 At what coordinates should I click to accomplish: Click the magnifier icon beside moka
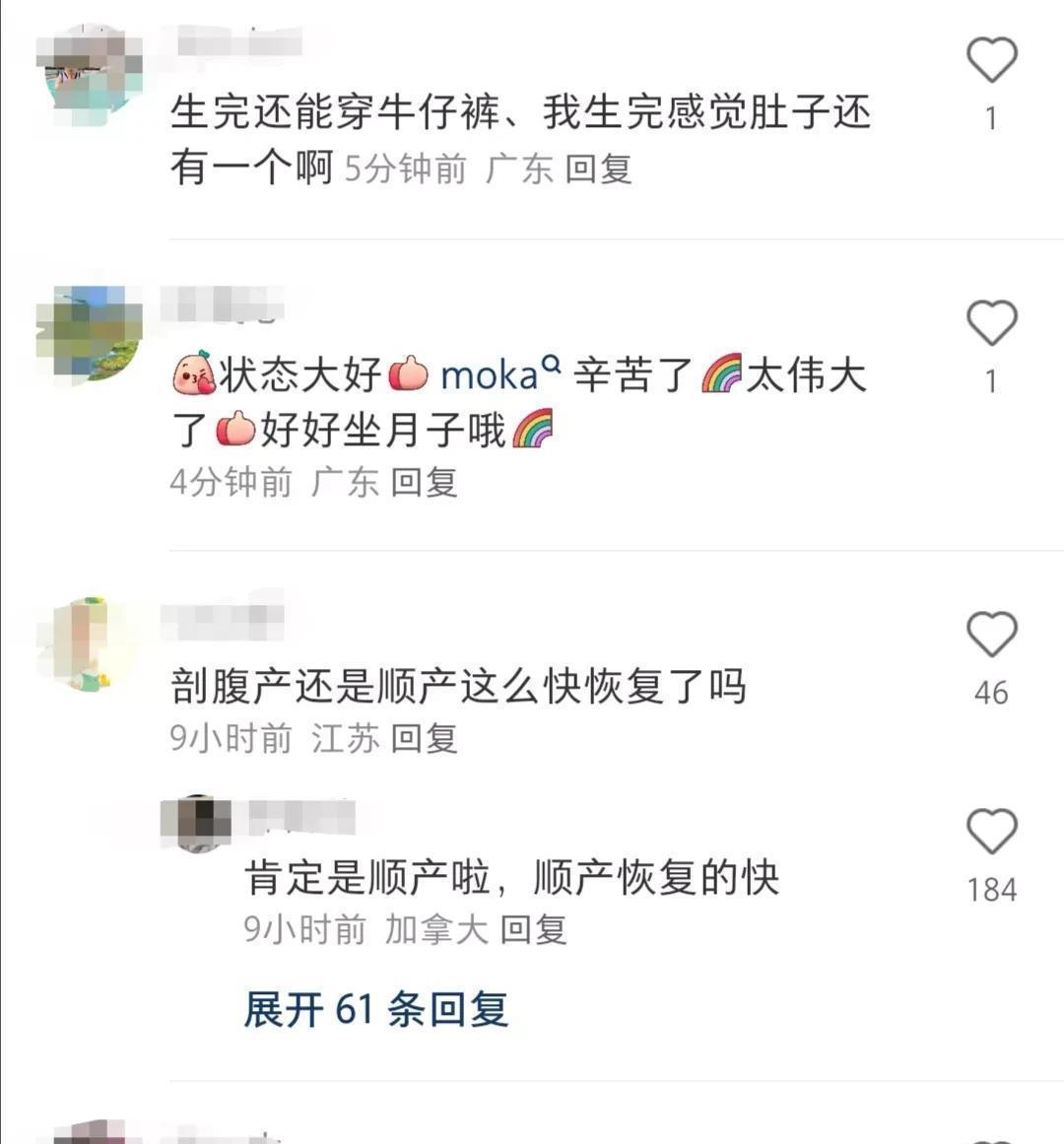tap(554, 364)
